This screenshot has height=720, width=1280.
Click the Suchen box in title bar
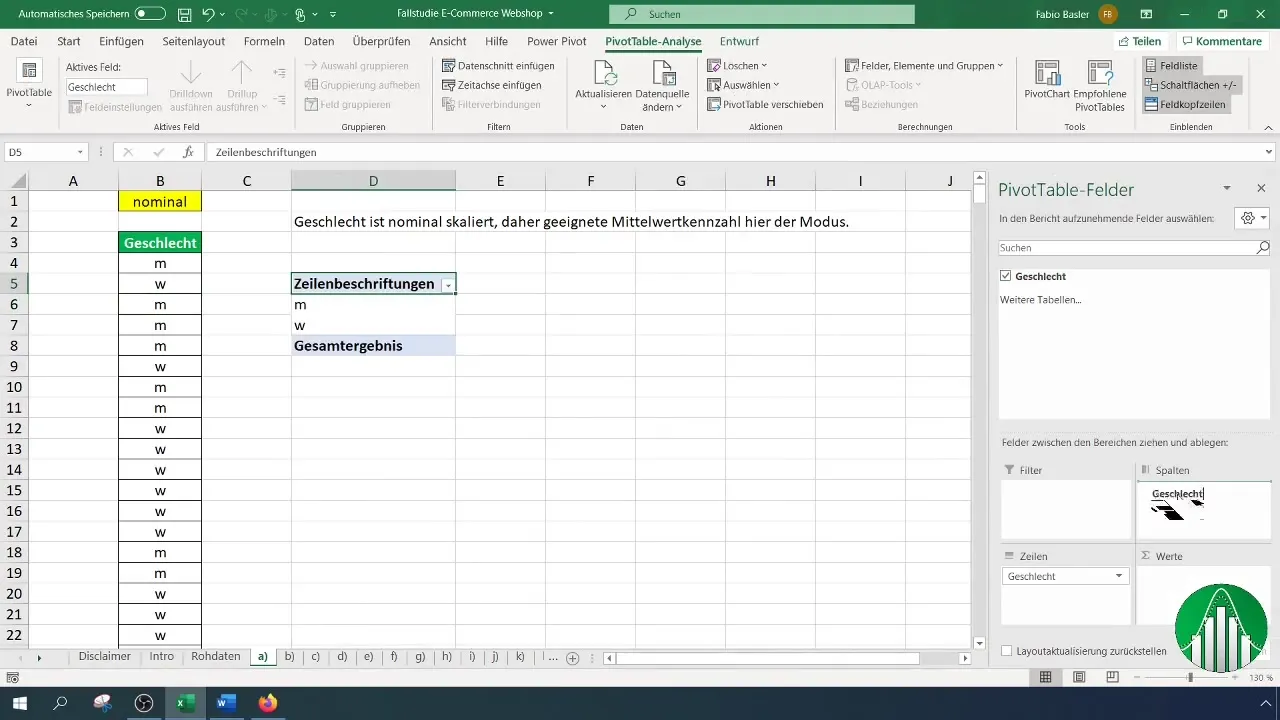click(762, 15)
